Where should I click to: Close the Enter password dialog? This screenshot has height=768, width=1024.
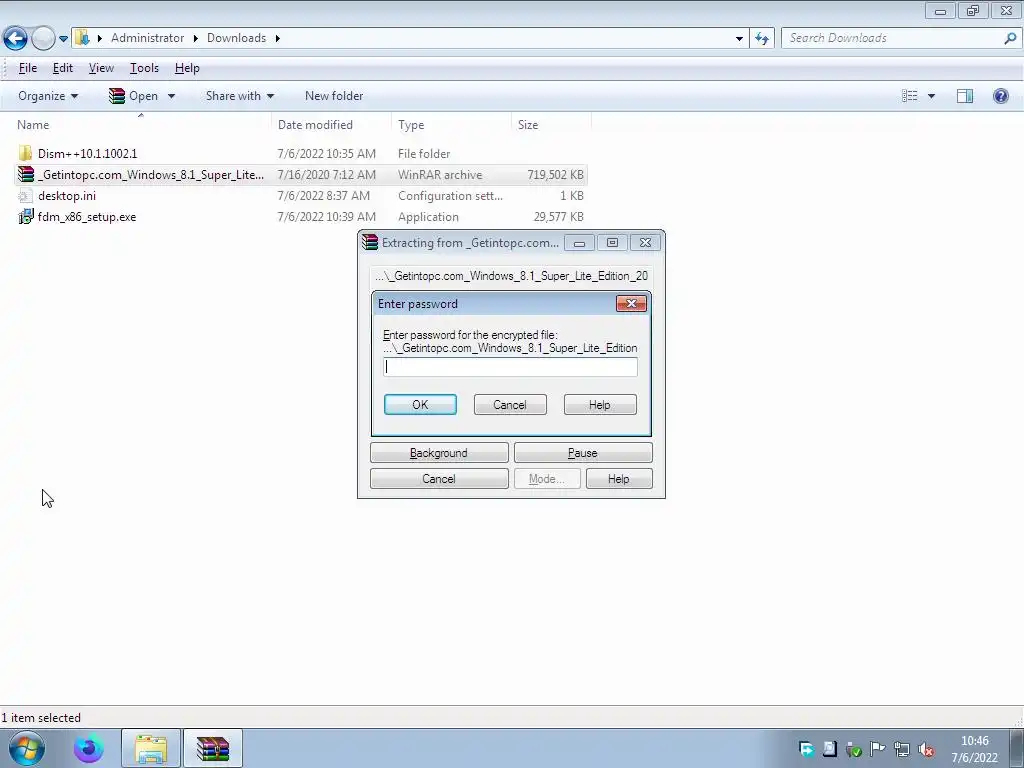[631, 304]
